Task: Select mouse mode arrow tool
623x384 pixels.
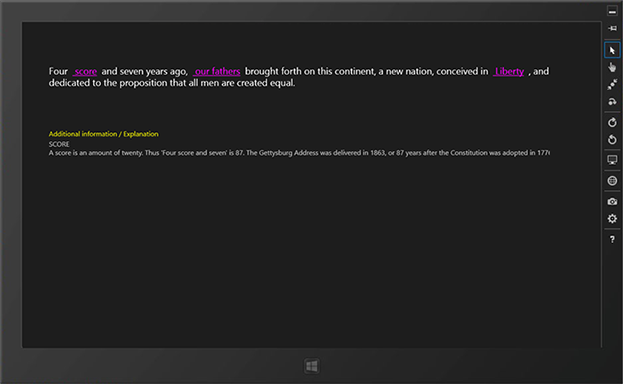Action: pos(612,50)
